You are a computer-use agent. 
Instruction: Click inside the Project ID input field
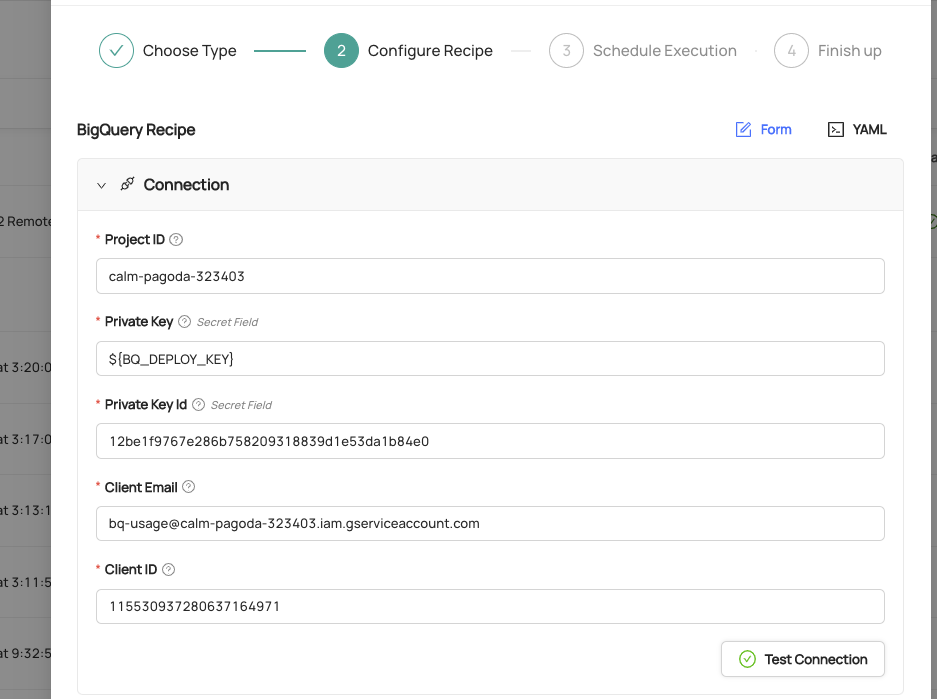pos(490,276)
